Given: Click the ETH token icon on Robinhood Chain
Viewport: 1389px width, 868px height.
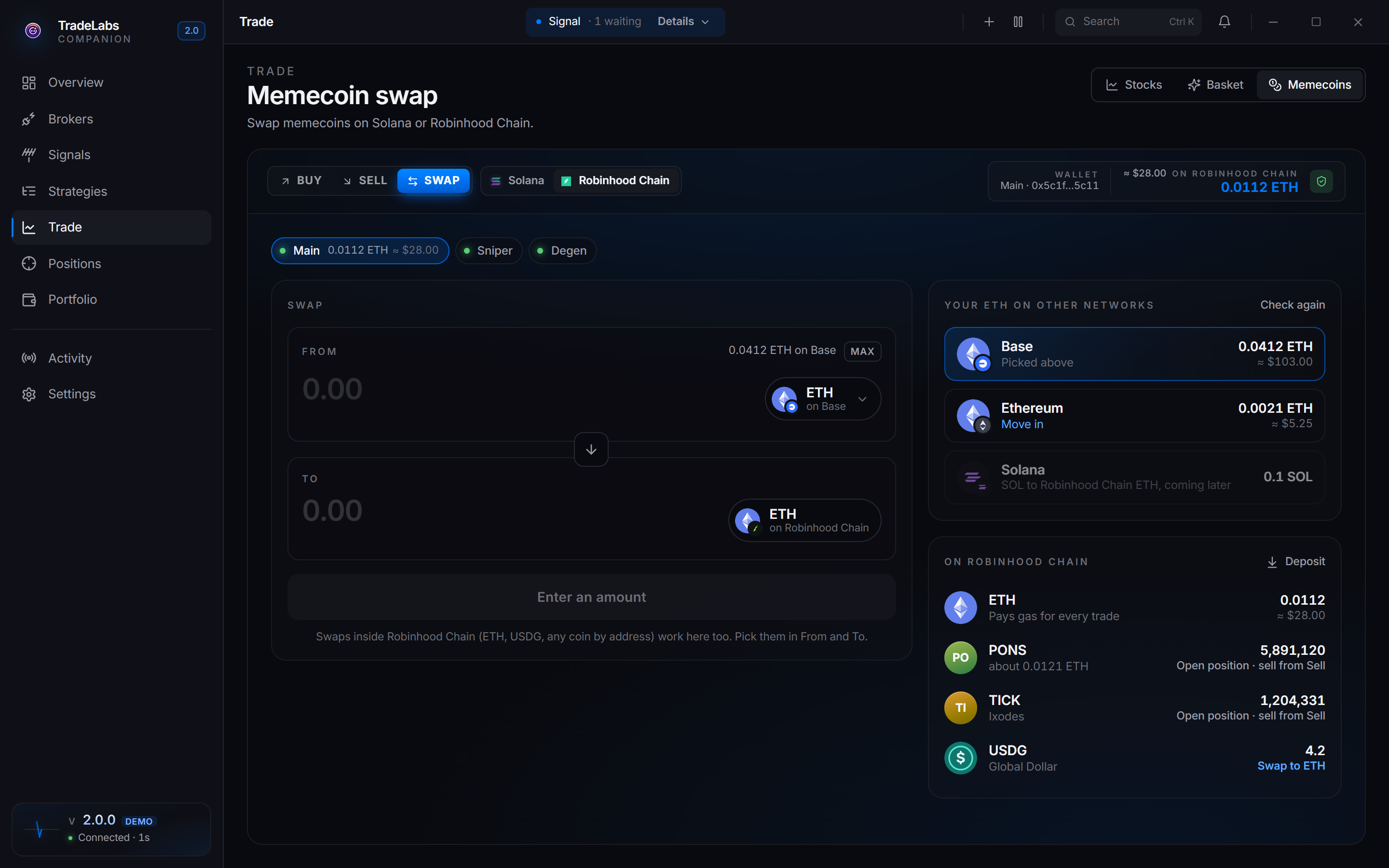Looking at the screenshot, I should pos(960,608).
